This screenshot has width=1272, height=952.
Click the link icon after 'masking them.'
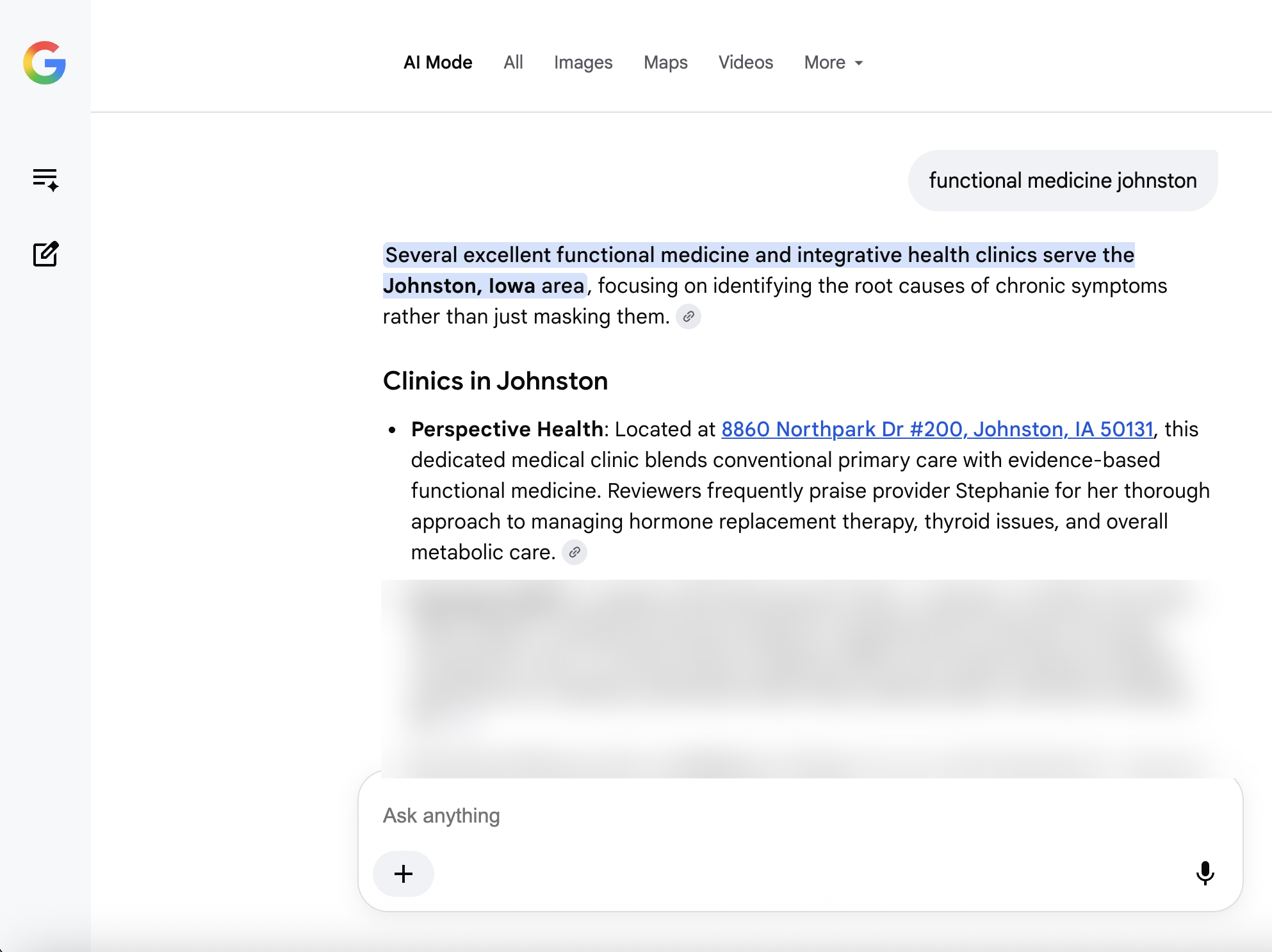pos(689,316)
